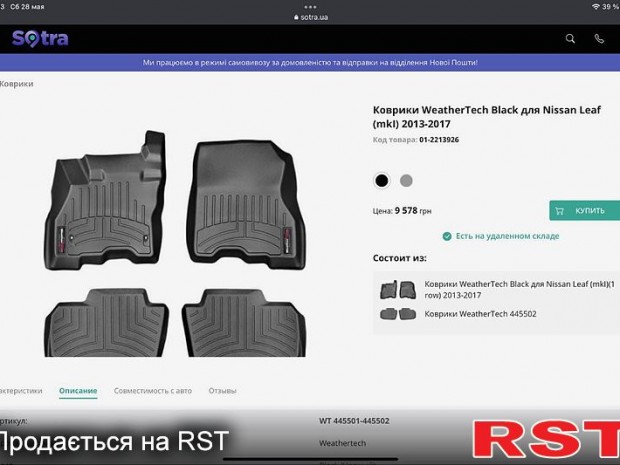Image resolution: width=620 pixels, height=465 pixels.
Task: Switch to Совместимость с авто tab
Action: [153, 391]
